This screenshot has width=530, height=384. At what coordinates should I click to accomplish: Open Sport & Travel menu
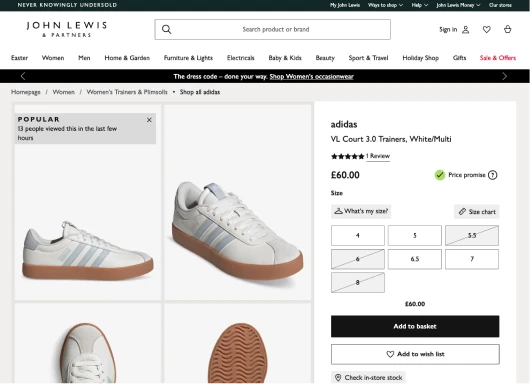[x=368, y=58]
